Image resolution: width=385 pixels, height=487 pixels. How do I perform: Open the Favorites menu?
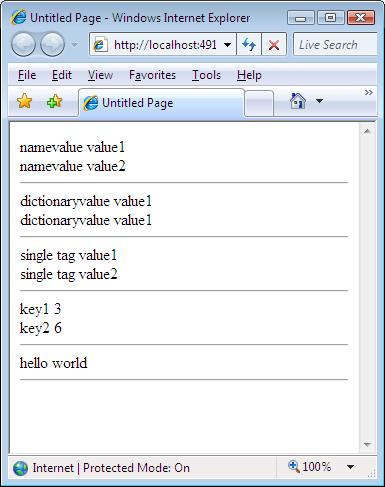tap(152, 75)
